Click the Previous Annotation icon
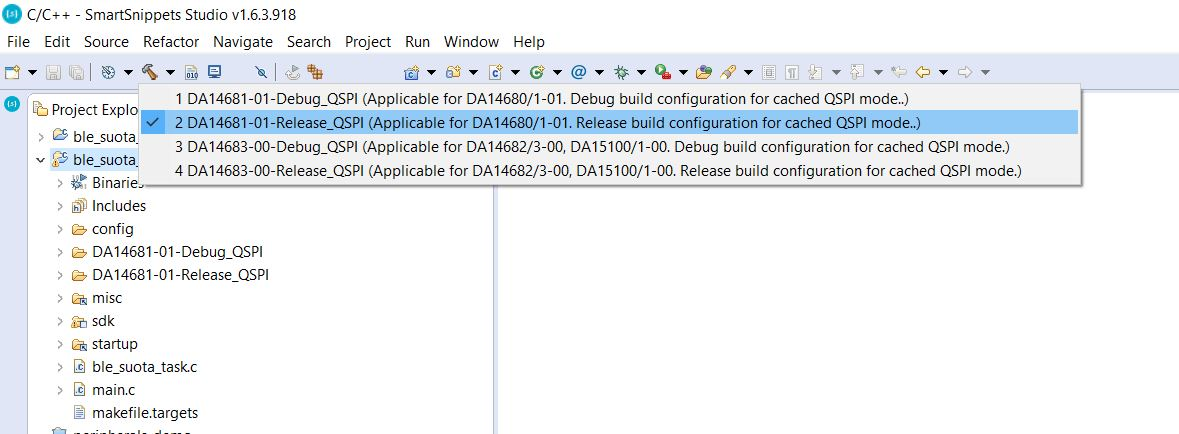This screenshot has height=434, width=1179. (x=857, y=72)
